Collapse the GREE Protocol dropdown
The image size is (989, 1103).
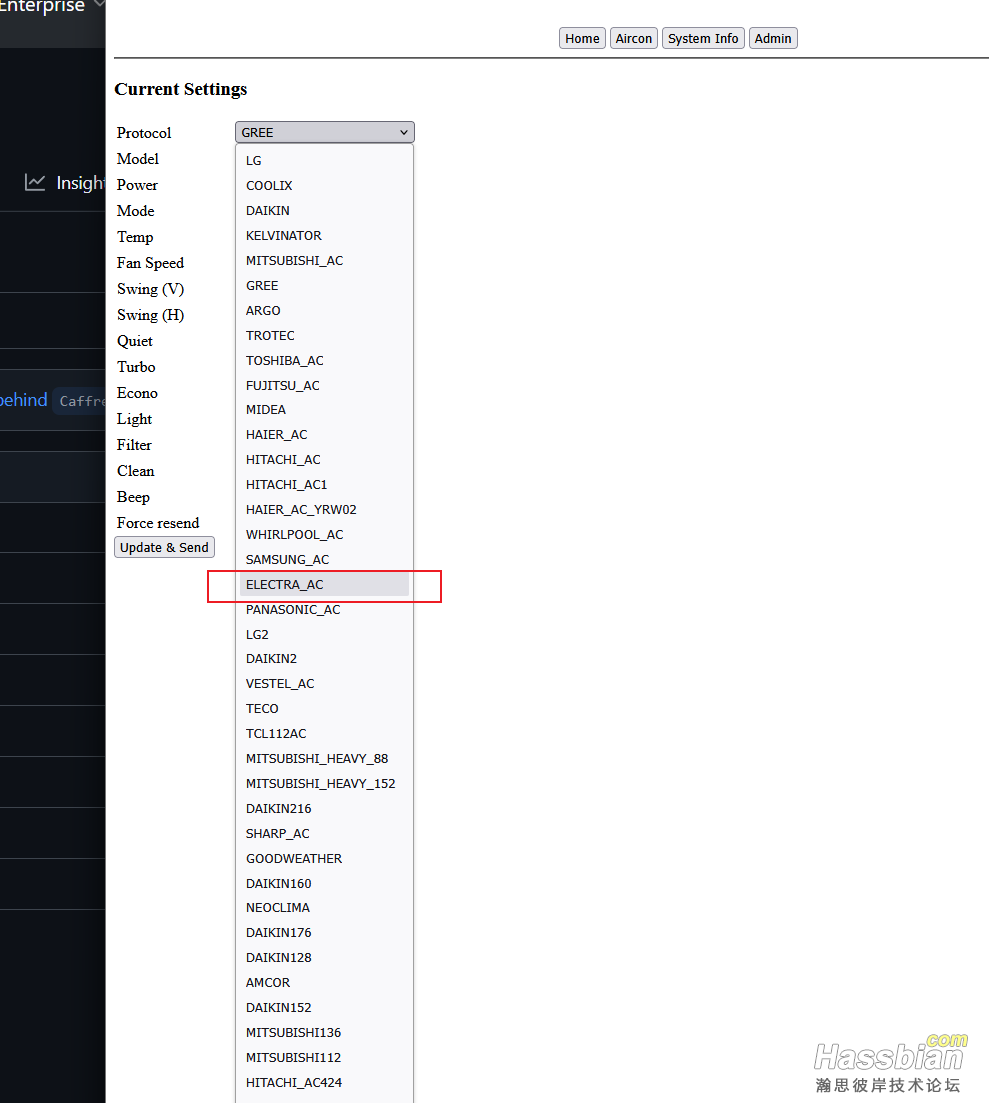point(324,132)
